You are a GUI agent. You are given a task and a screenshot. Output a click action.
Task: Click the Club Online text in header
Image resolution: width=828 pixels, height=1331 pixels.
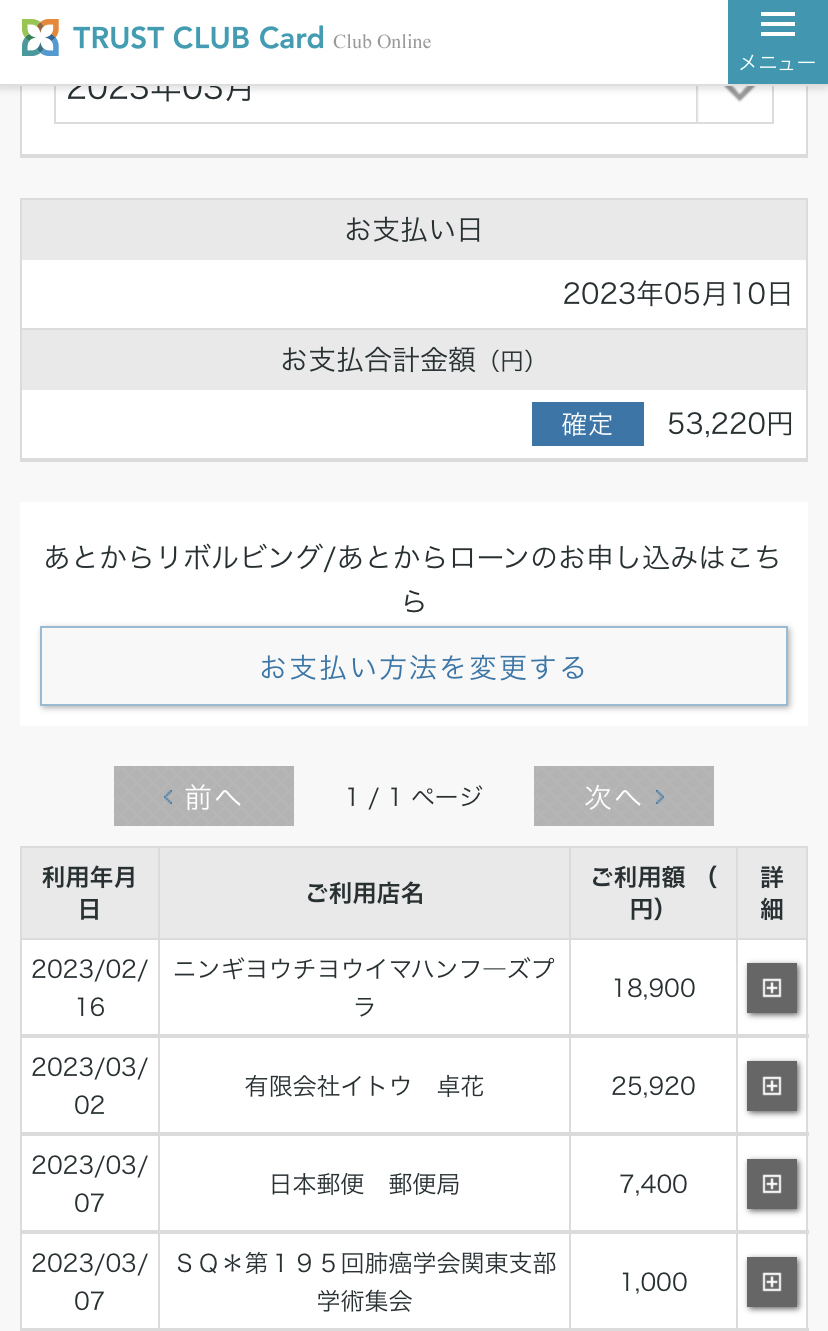[x=382, y=42]
